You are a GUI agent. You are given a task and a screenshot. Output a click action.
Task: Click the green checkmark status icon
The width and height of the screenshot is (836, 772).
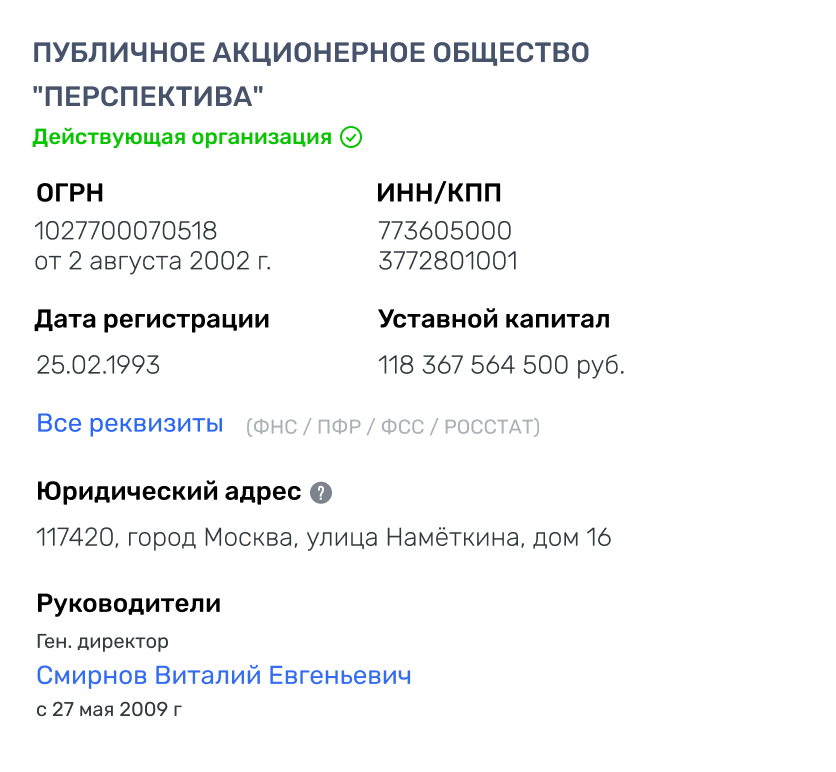351,137
